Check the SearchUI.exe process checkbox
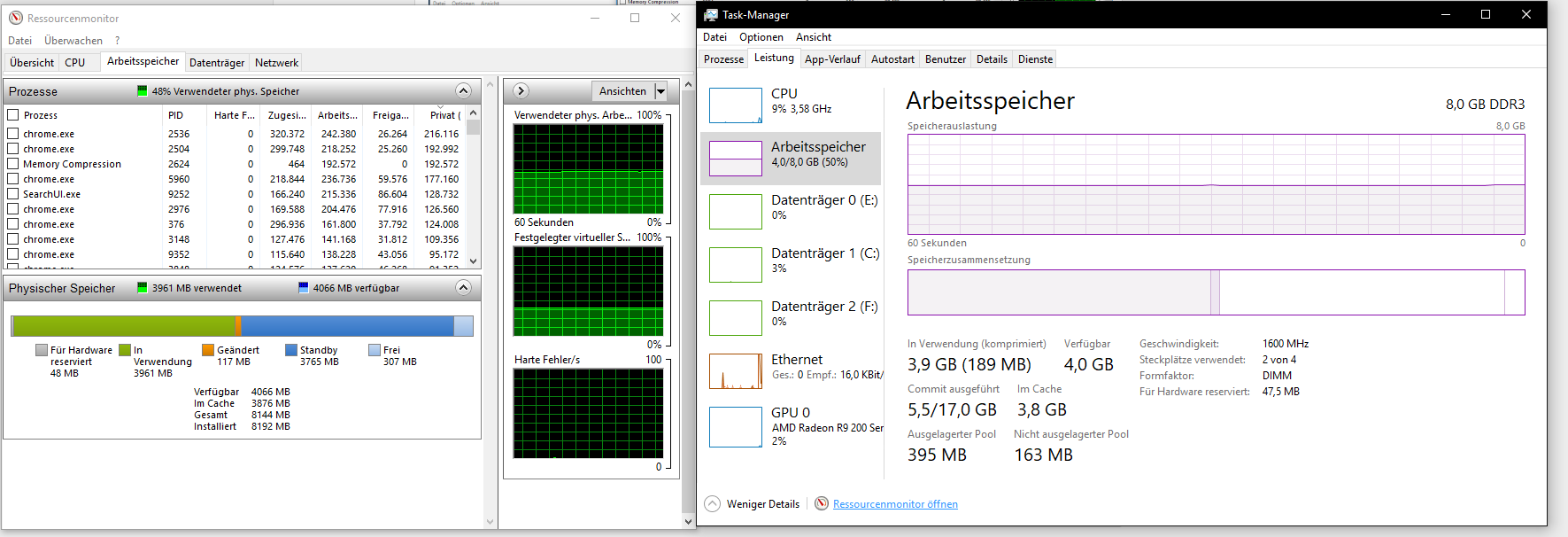Image resolution: width=1568 pixels, height=537 pixels. 13,194
